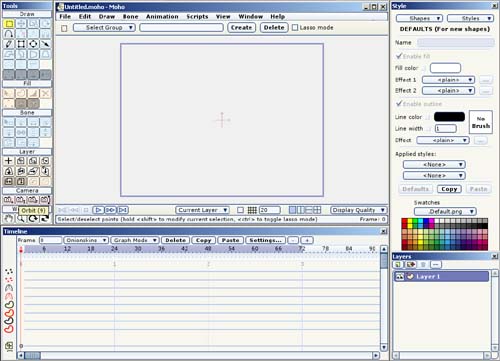The image size is (500, 361).
Task: Enable Lasso mode checkbox
Action: tap(295, 28)
